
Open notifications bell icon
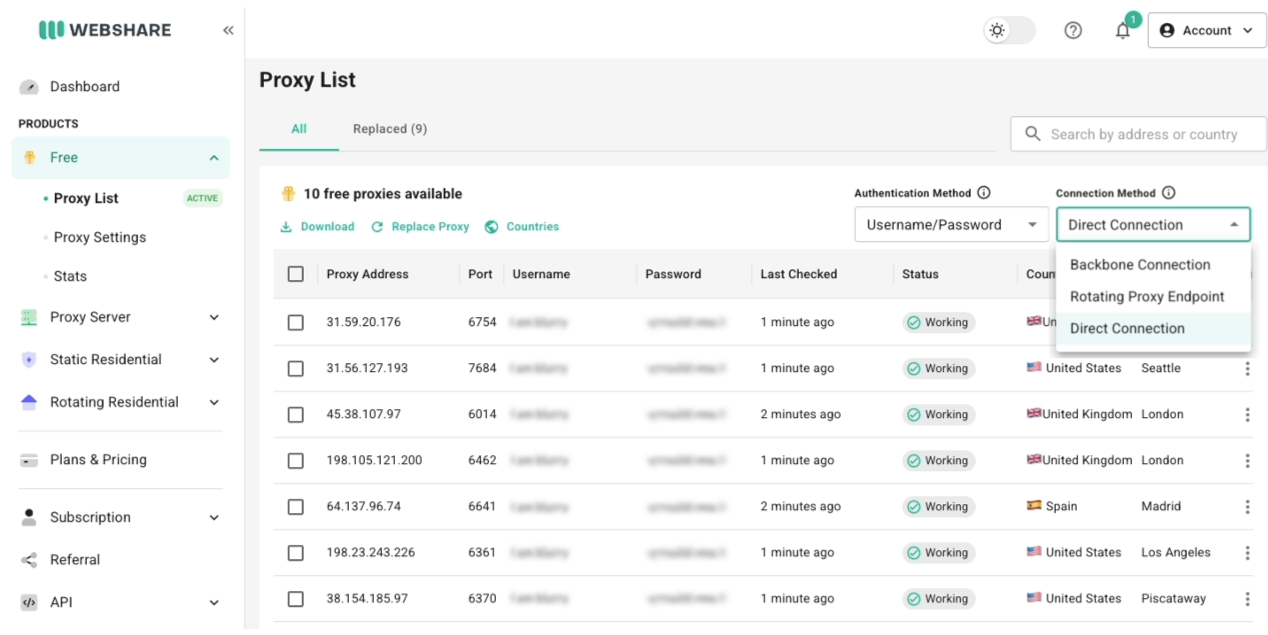(1123, 30)
